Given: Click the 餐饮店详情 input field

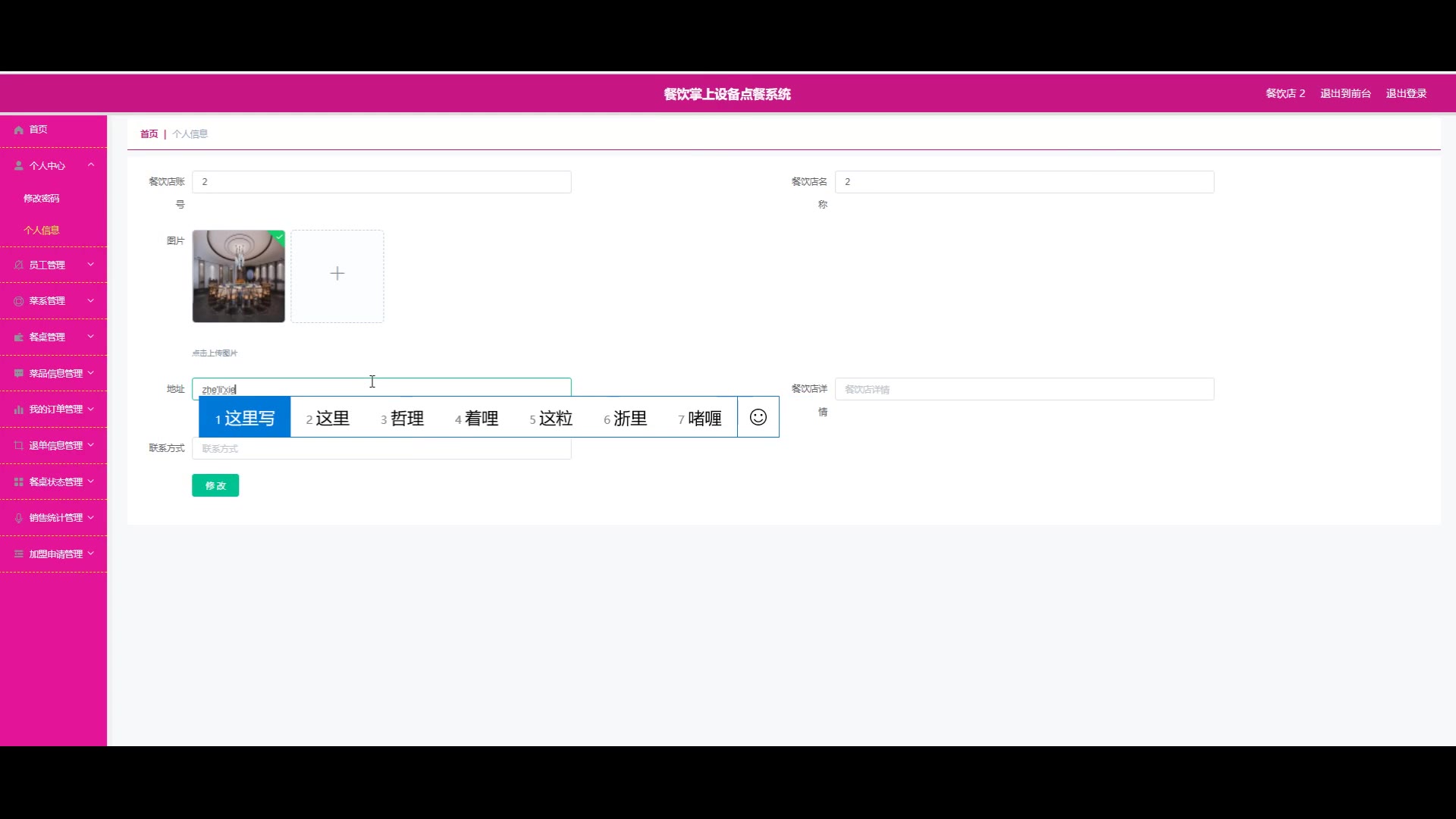Looking at the screenshot, I should 1024,390.
